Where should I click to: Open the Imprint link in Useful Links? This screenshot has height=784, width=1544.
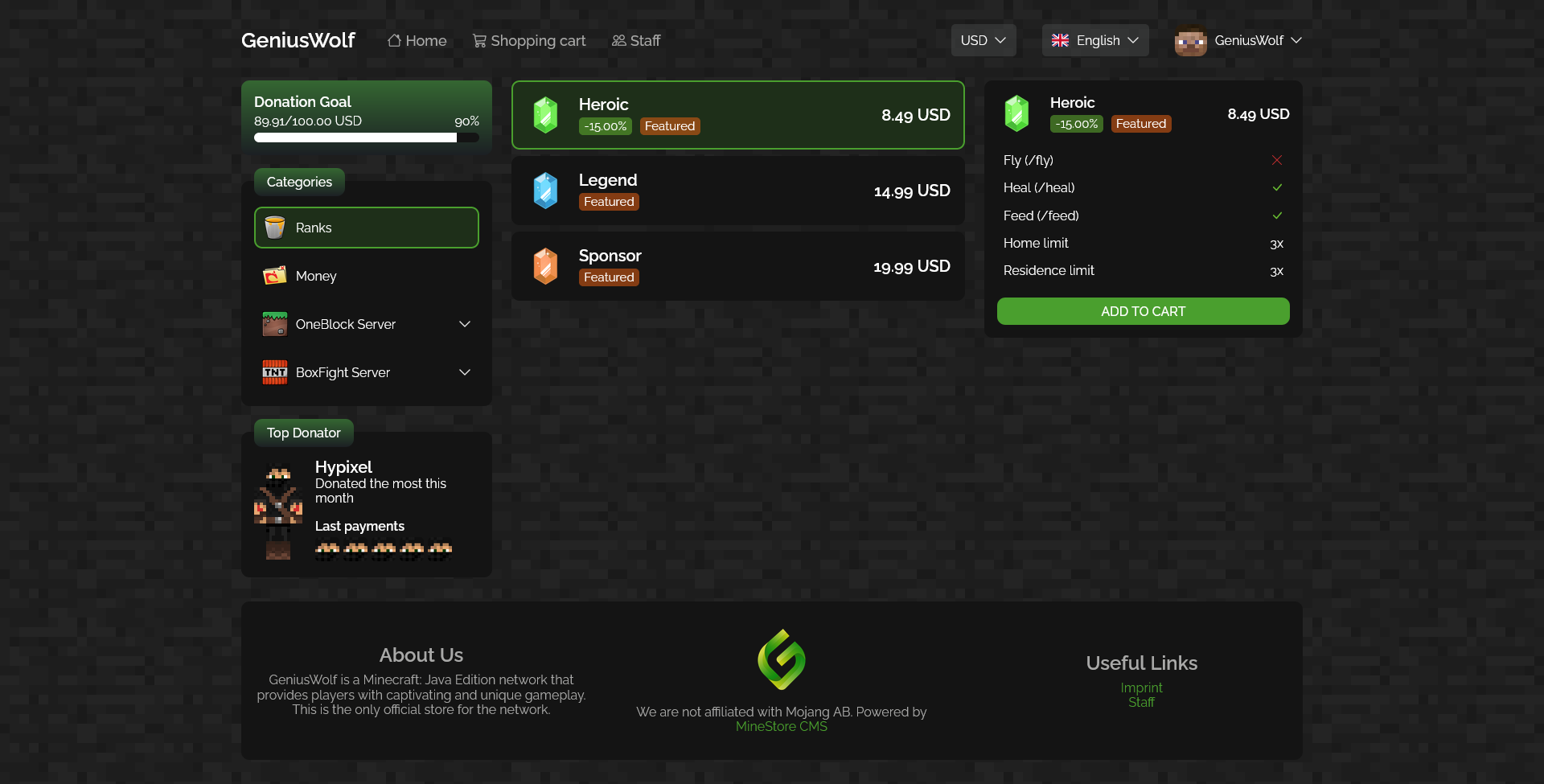[1141, 688]
